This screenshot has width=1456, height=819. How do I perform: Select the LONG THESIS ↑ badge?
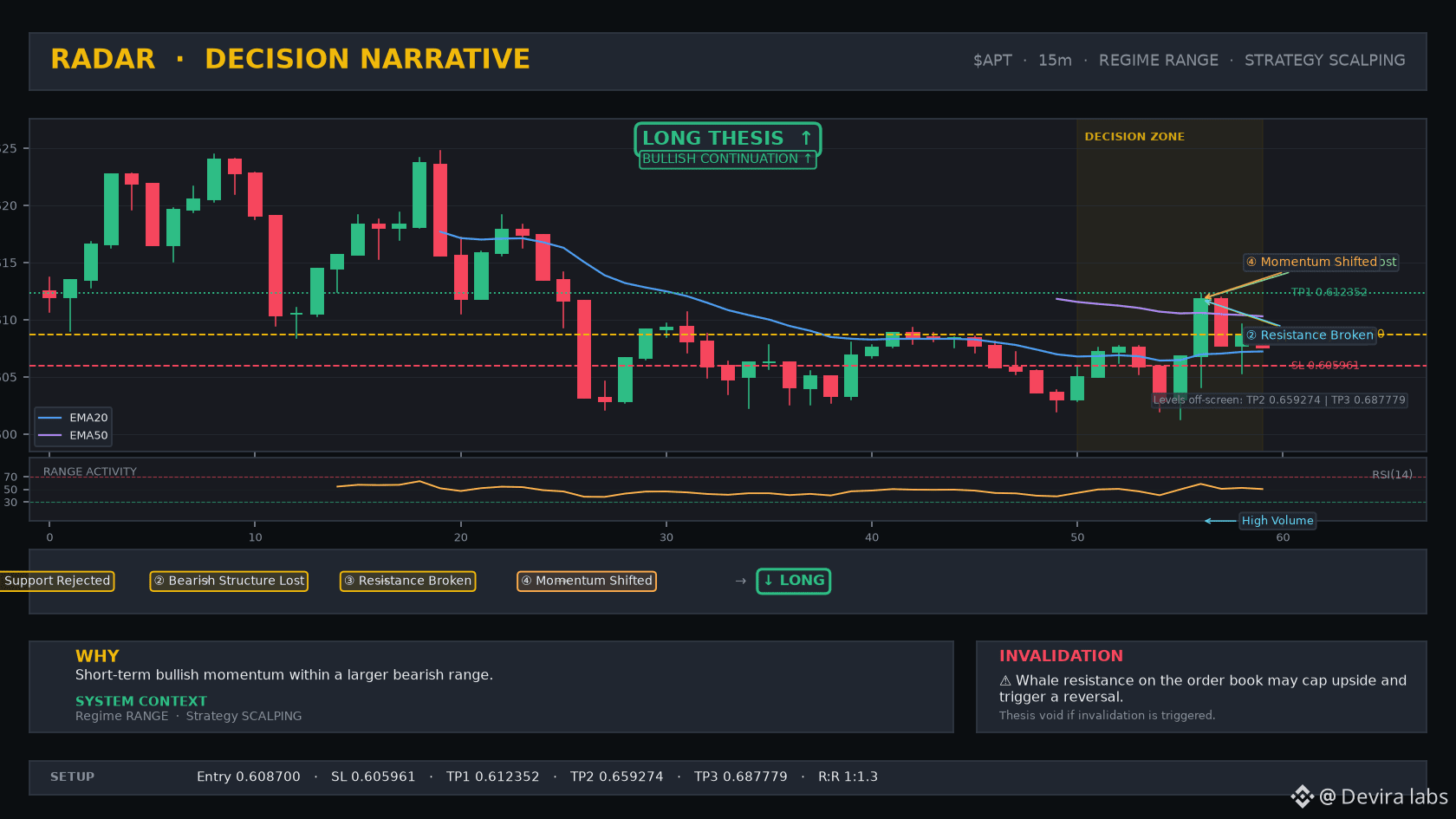click(x=727, y=139)
